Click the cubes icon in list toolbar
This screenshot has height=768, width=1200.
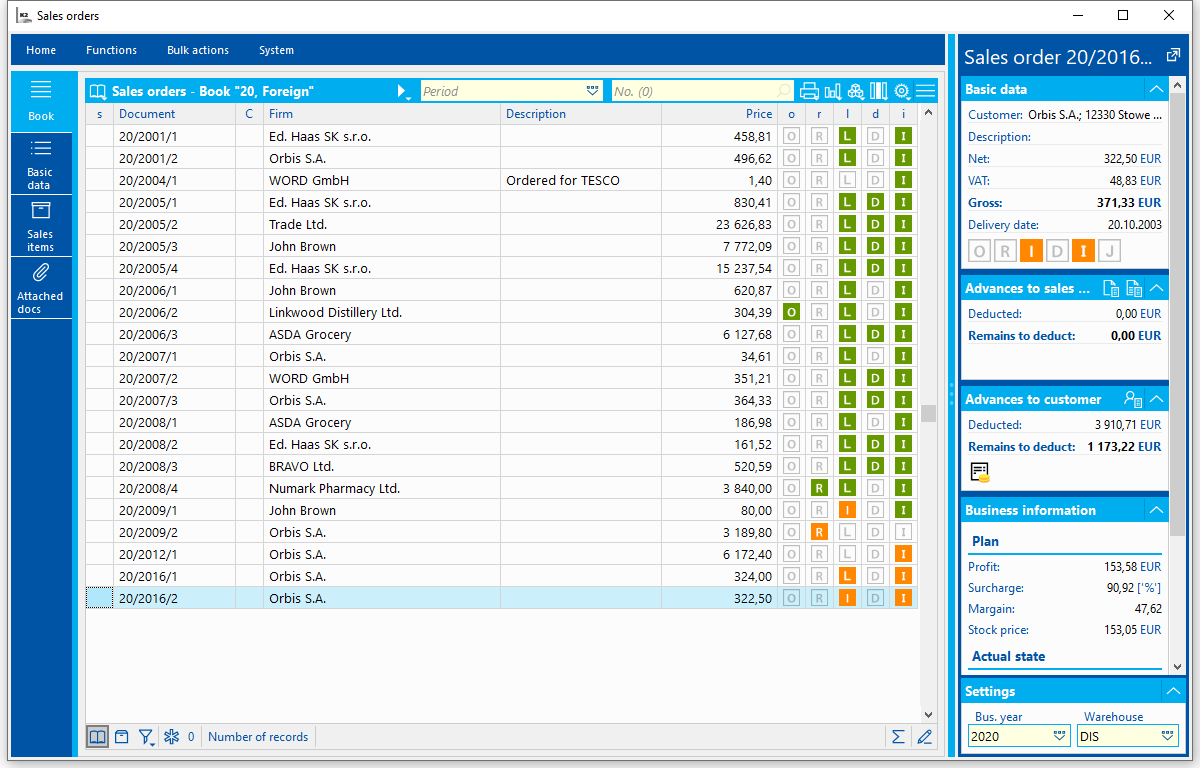click(855, 91)
